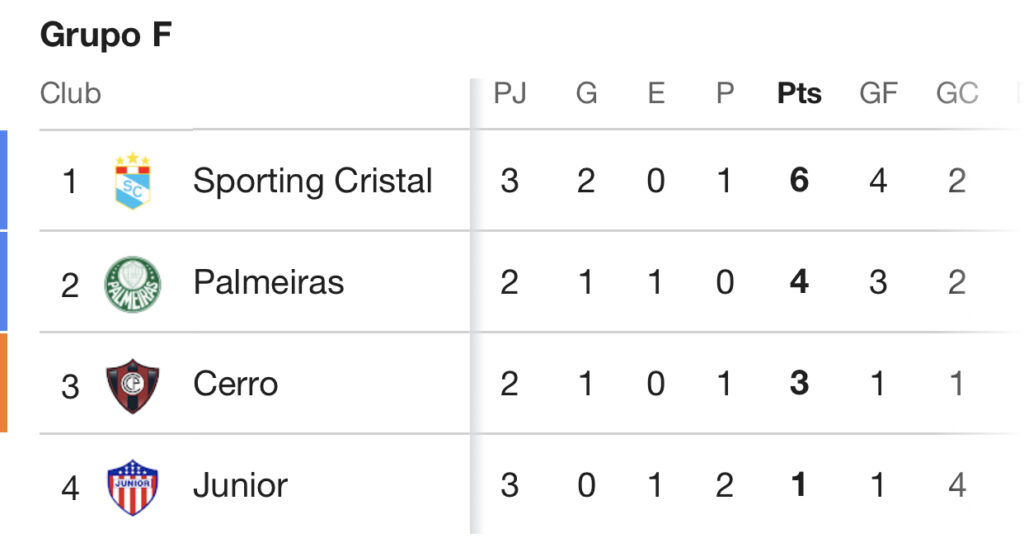This screenshot has width=1024, height=557.
Task: Click the Club column header
Action: tap(71, 93)
